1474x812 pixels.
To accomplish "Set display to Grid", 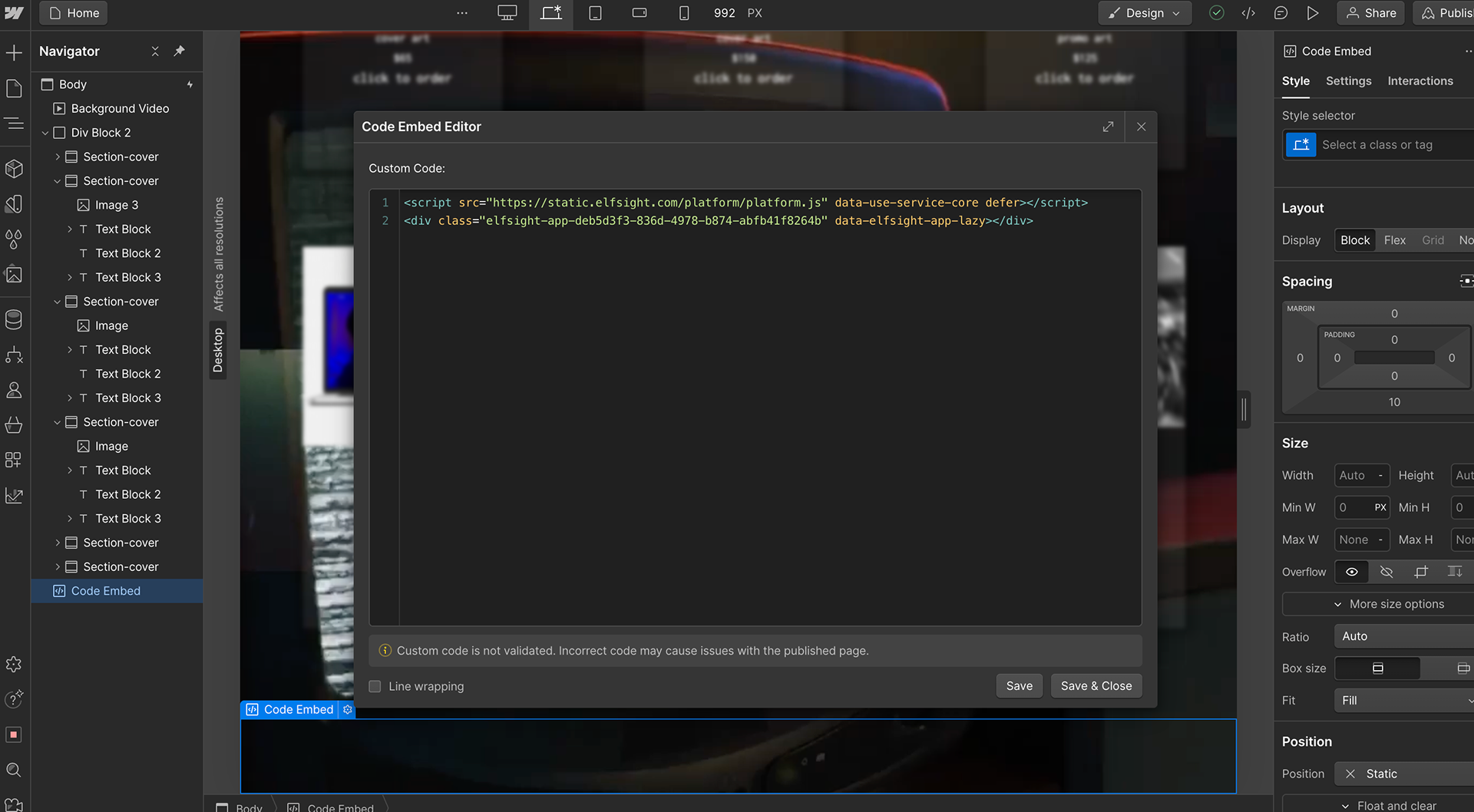I will point(1433,240).
